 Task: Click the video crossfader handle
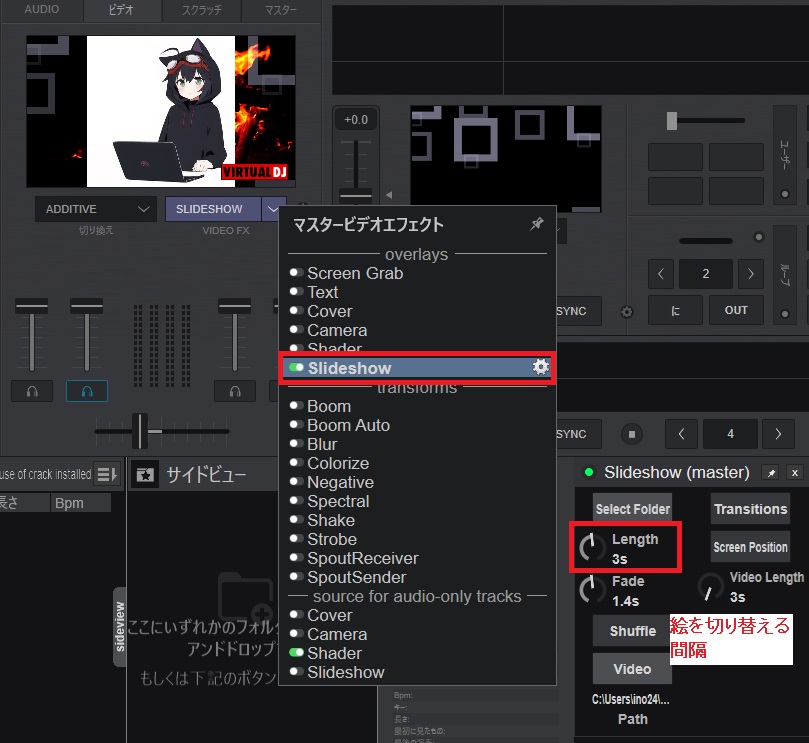pos(139,431)
